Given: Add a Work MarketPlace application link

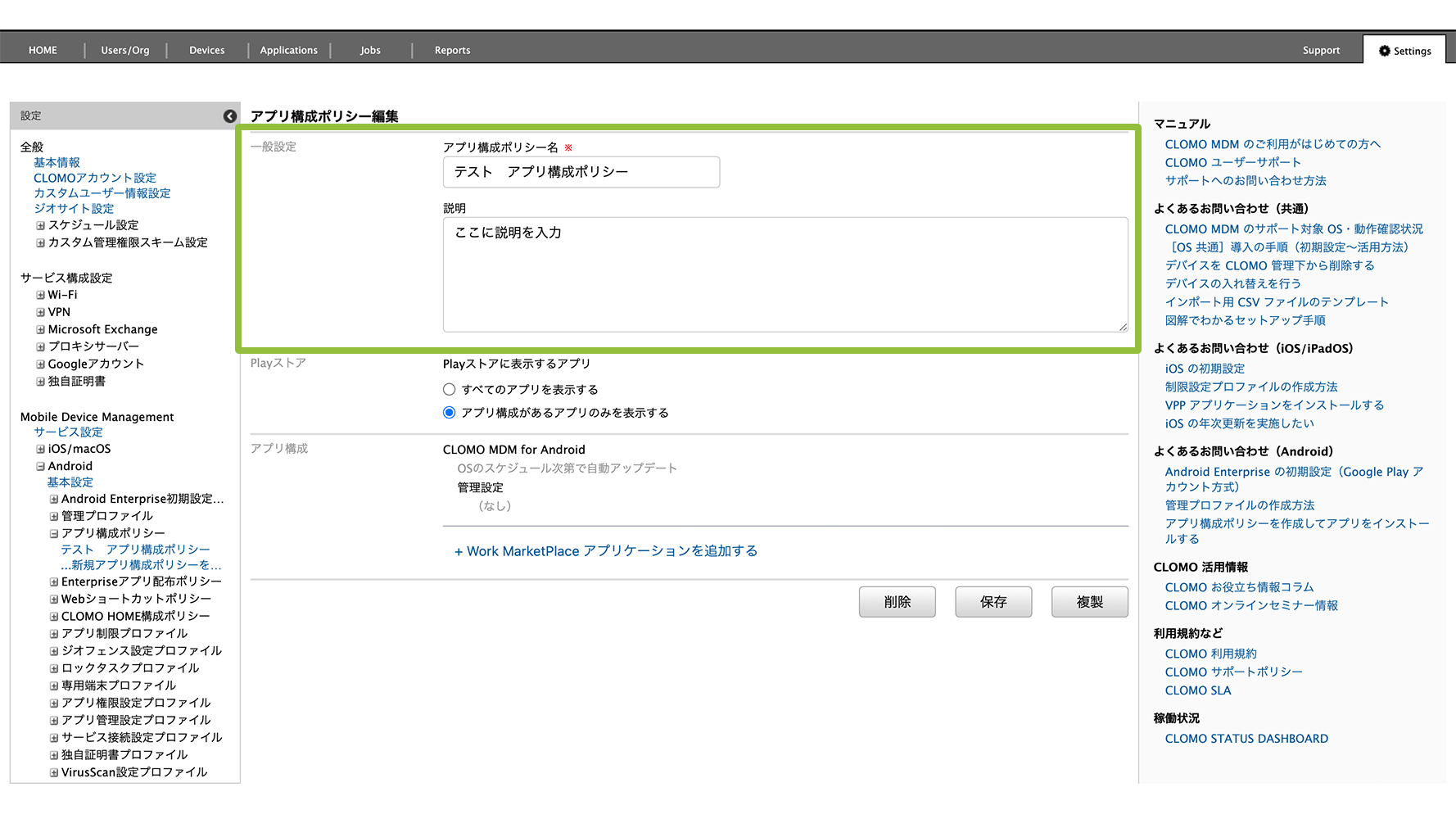Looking at the screenshot, I should point(606,551).
